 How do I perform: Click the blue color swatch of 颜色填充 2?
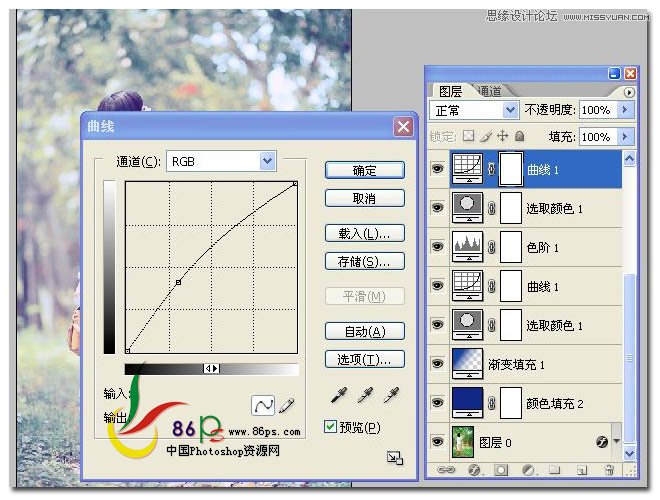[467, 403]
